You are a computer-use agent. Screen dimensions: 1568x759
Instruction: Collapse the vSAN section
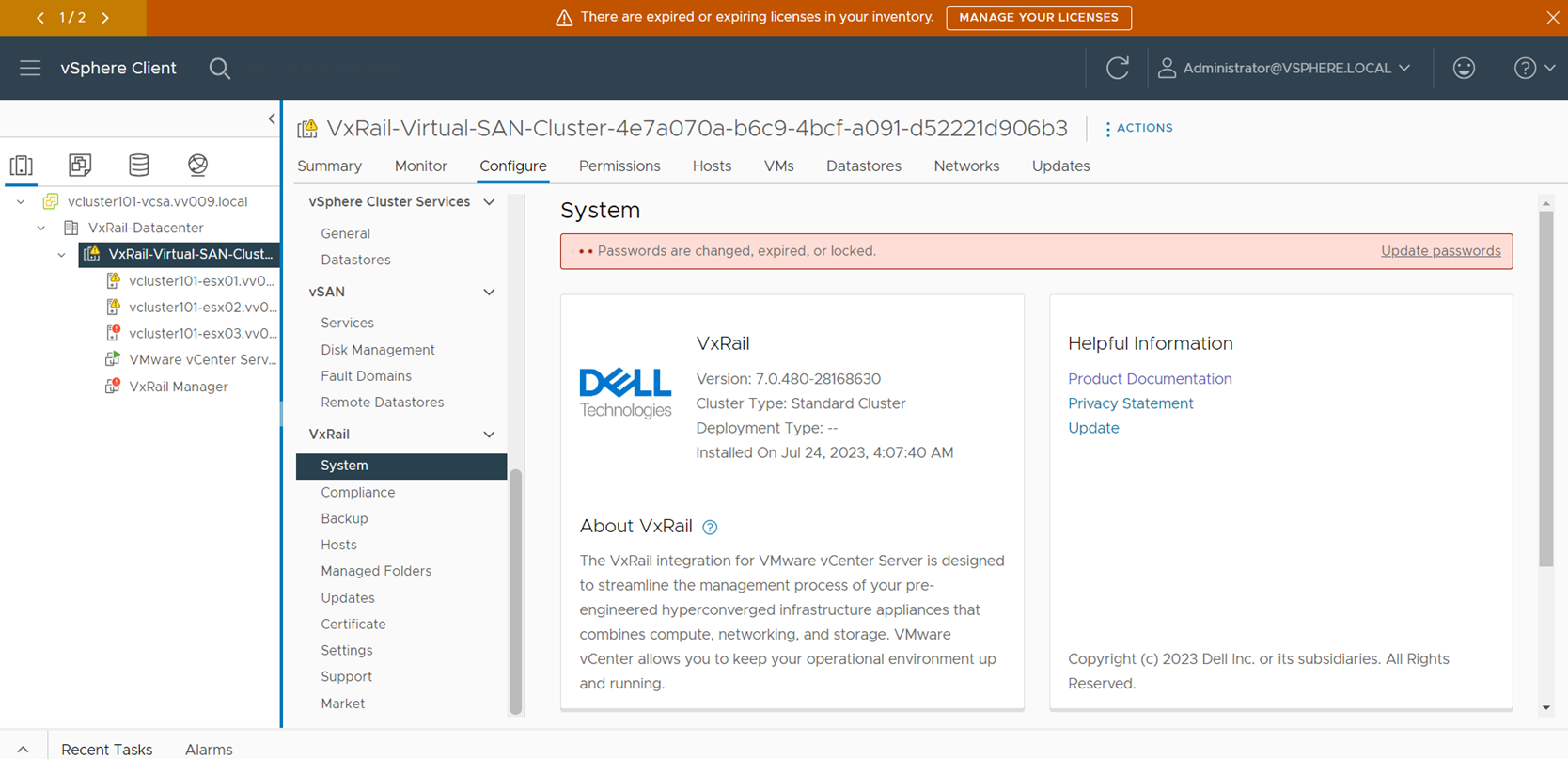coord(489,292)
